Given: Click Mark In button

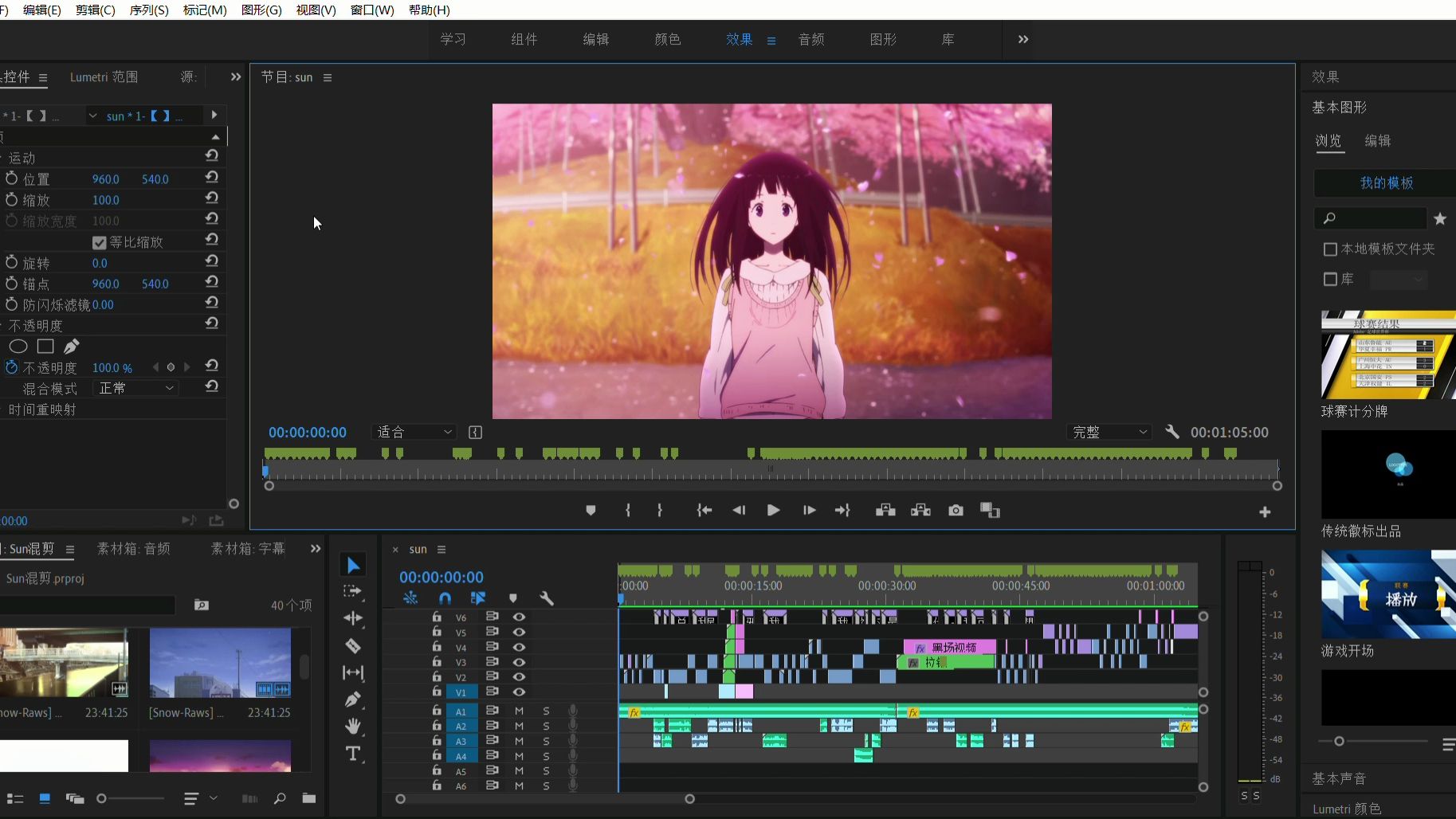Looking at the screenshot, I should pos(628,511).
